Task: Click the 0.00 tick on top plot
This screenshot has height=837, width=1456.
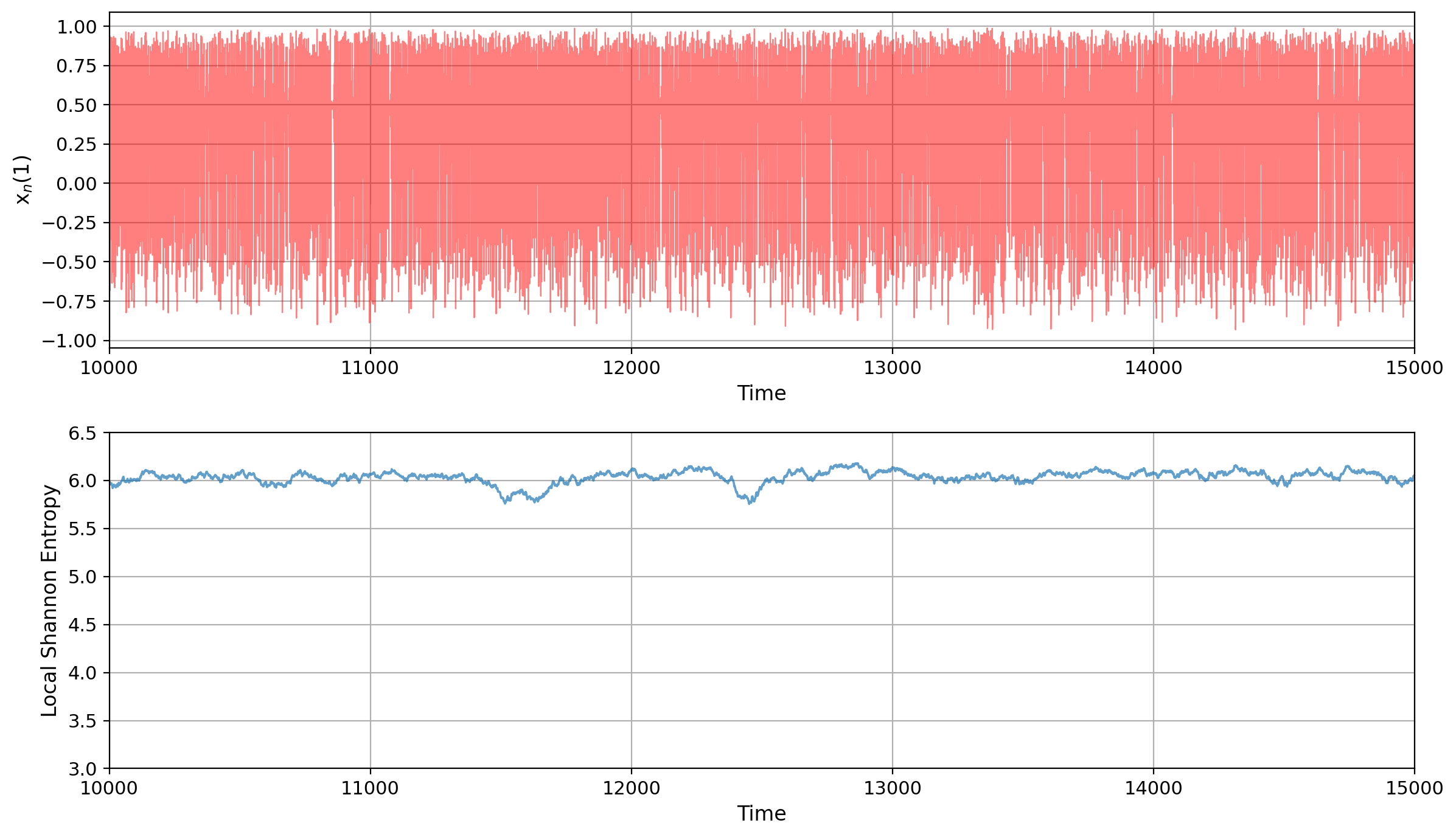Action: click(76, 184)
